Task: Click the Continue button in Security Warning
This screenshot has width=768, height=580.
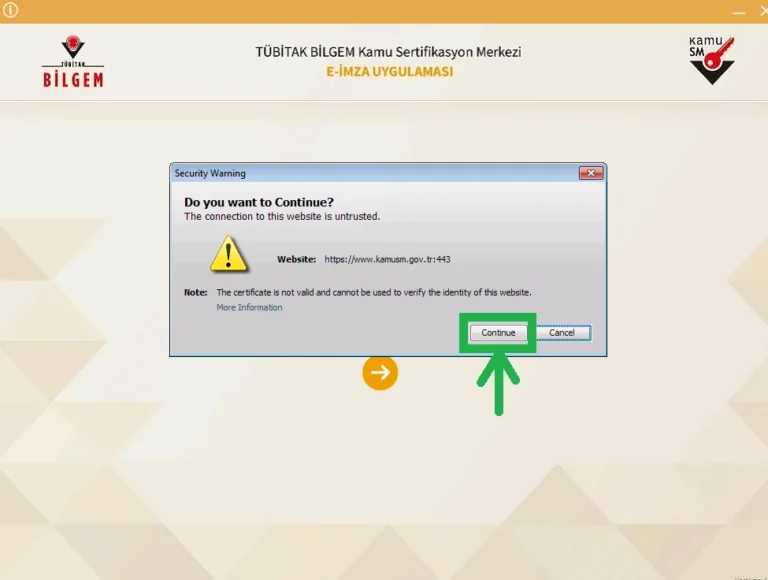Action: pyautogui.click(x=498, y=333)
